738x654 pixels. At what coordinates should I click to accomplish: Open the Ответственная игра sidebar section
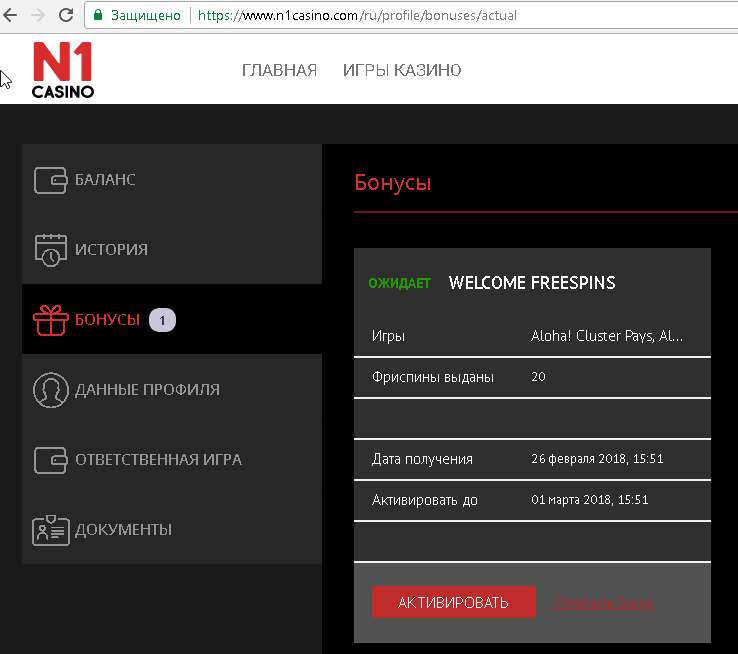(172, 459)
